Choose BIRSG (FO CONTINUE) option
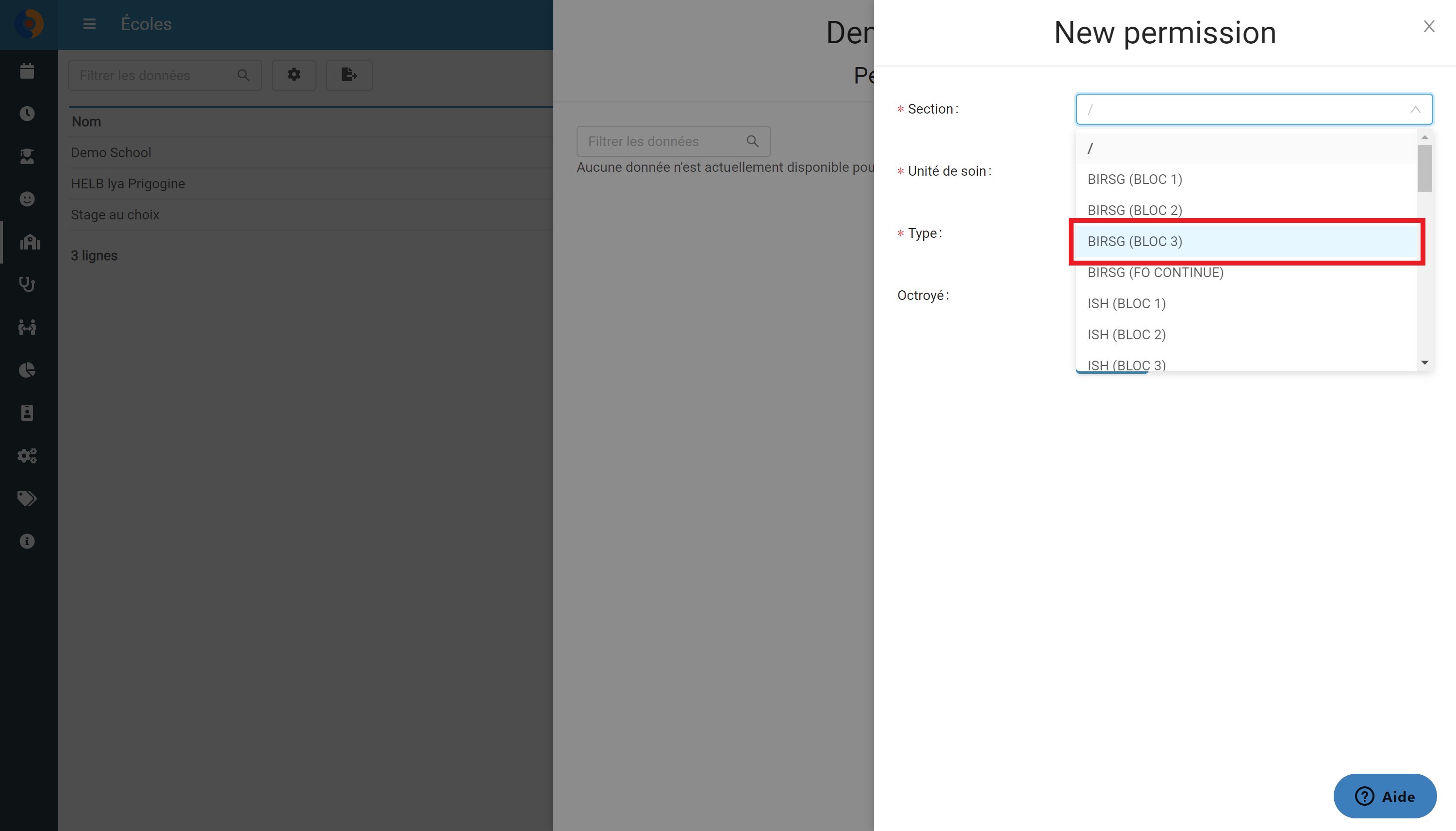Image resolution: width=1456 pixels, height=831 pixels. tap(1246, 273)
